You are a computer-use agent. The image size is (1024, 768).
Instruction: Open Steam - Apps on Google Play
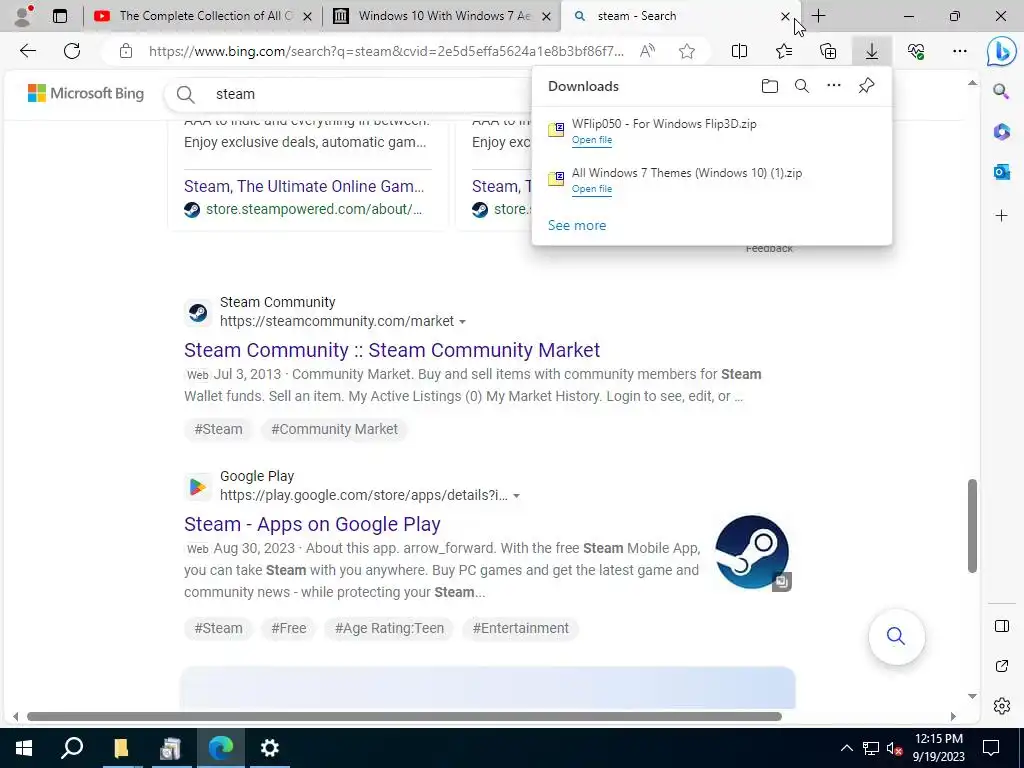tap(312, 524)
